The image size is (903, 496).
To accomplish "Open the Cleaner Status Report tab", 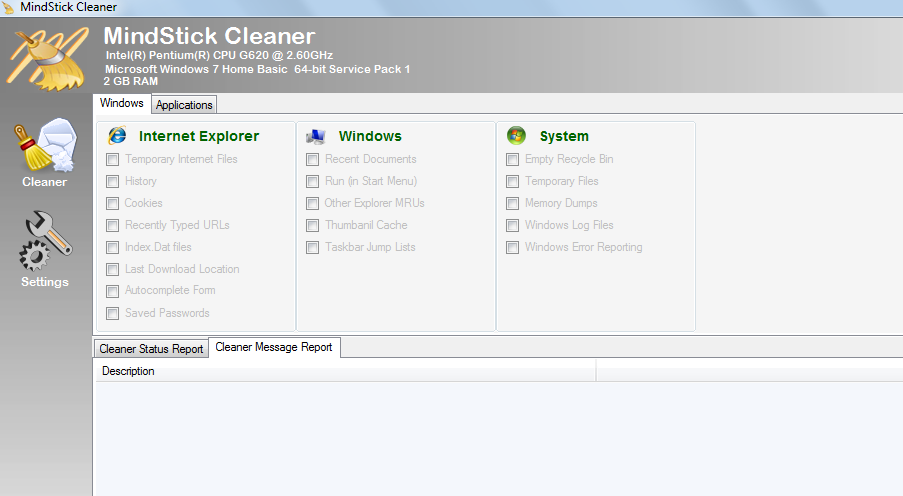I will 151,349.
